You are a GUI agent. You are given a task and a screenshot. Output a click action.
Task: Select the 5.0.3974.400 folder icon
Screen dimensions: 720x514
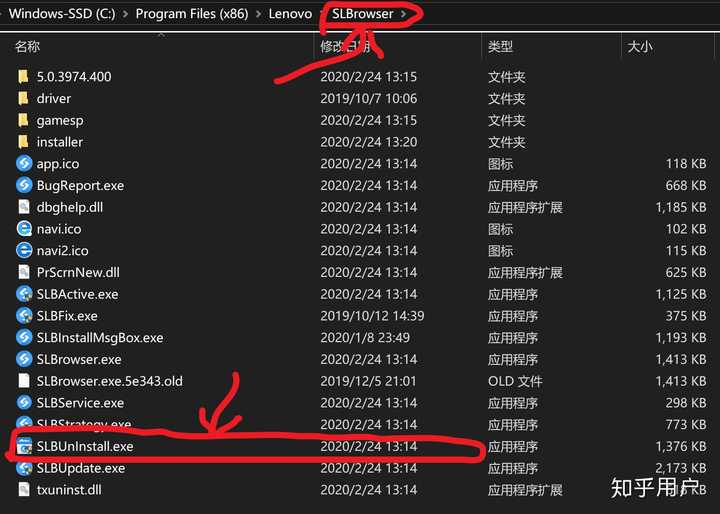23,77
